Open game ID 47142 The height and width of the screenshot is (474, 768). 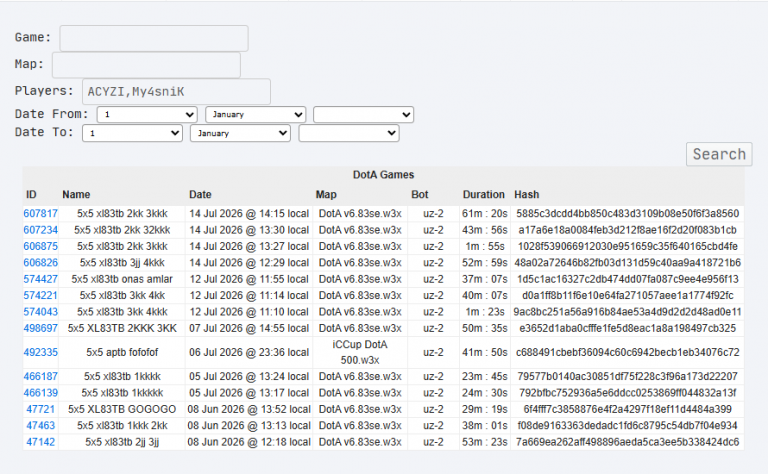coord(41,442)
